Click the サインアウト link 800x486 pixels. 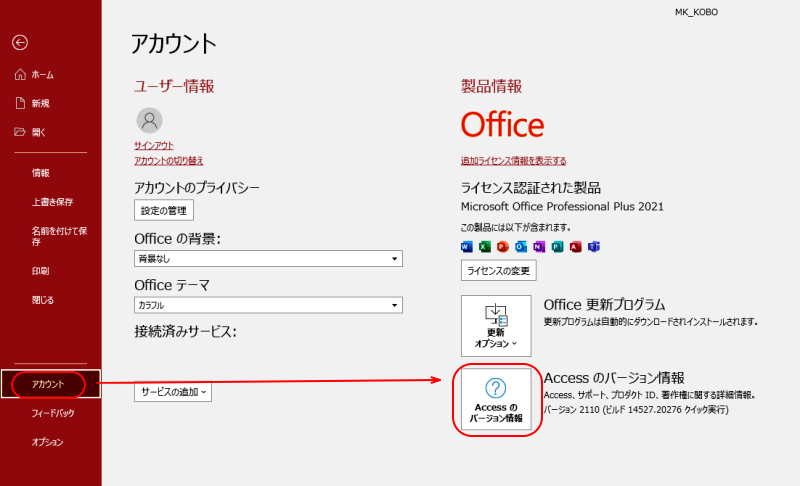[x=154, y=145]
